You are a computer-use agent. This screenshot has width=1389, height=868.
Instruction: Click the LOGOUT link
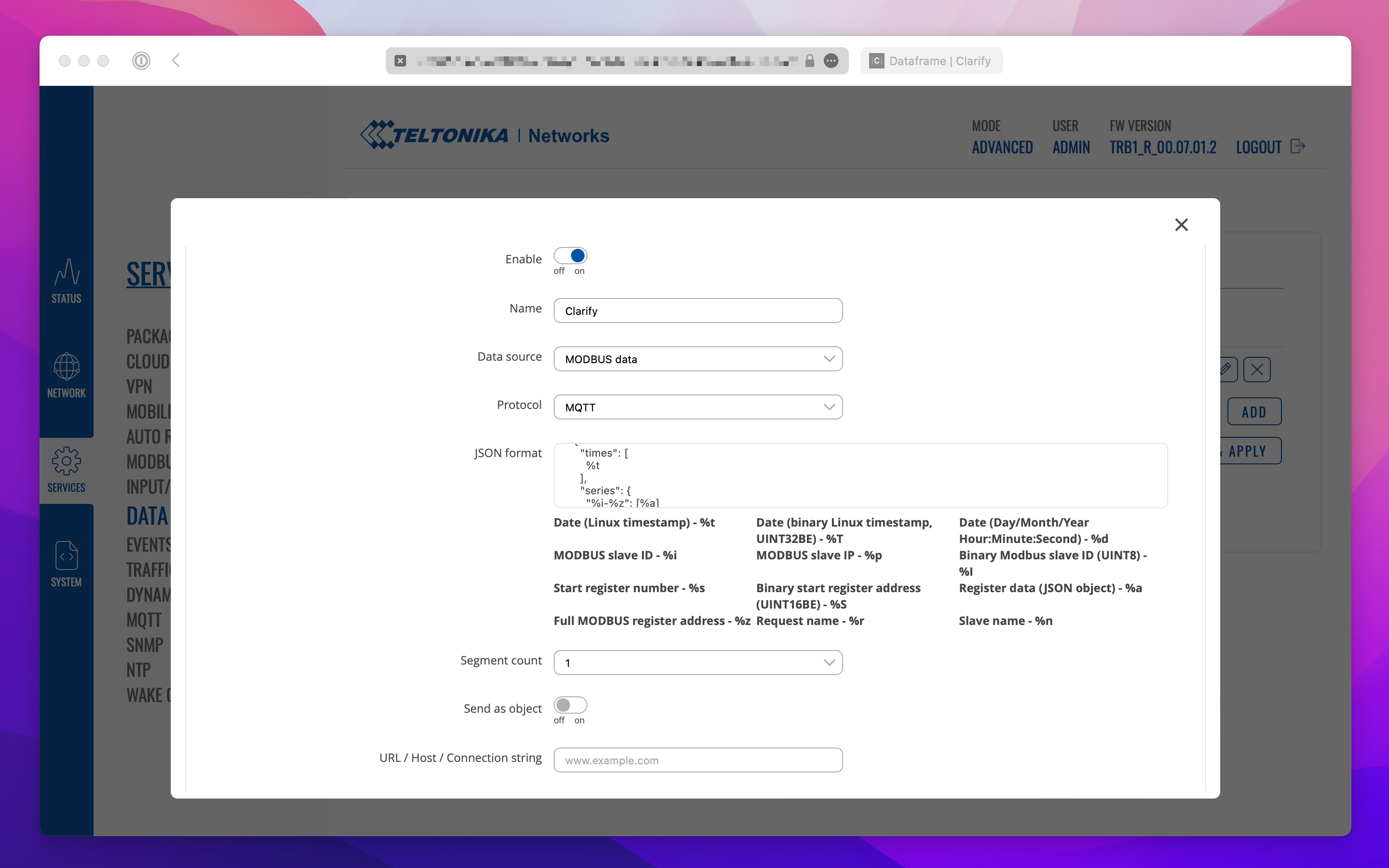[x=1258, y=148]
